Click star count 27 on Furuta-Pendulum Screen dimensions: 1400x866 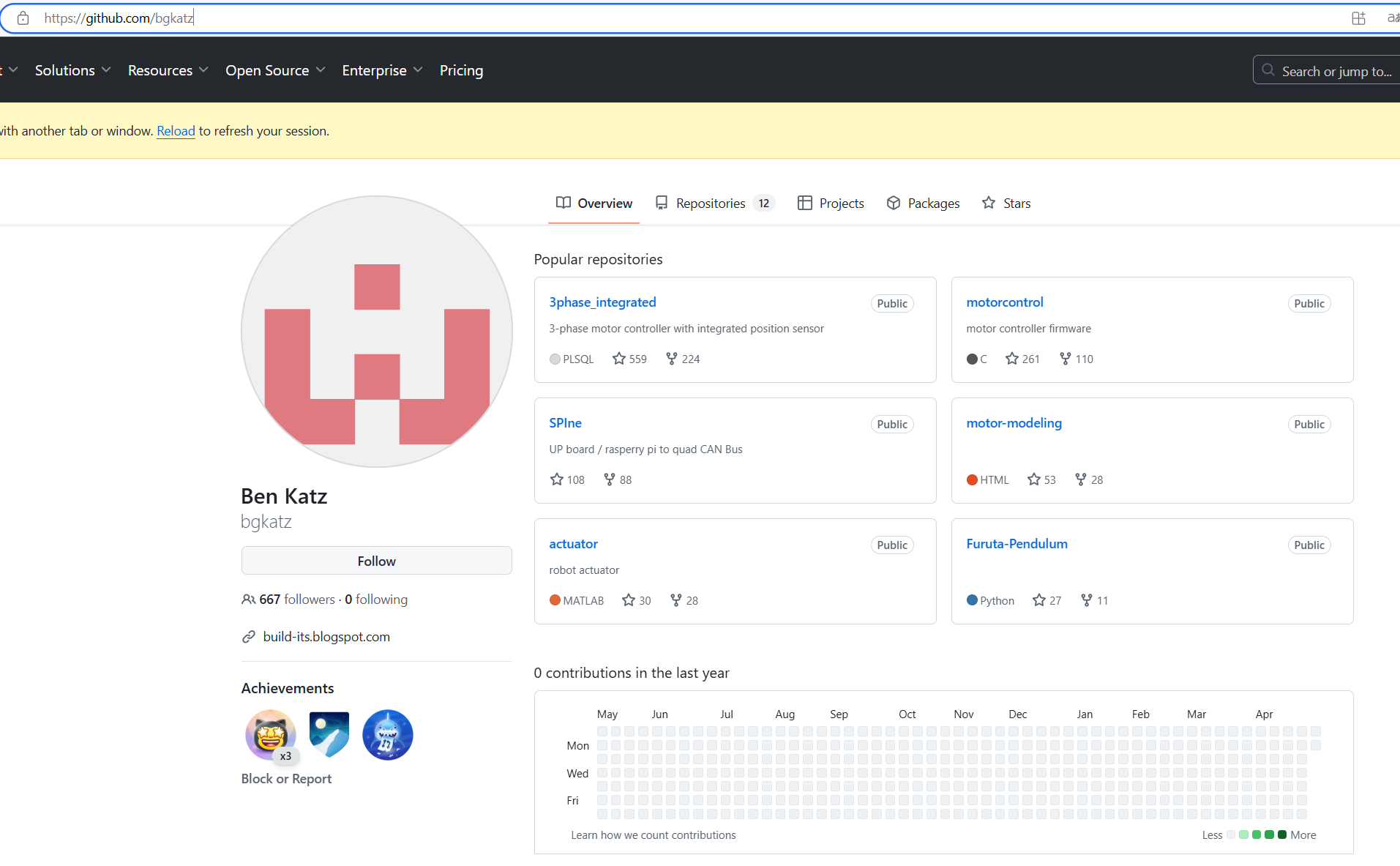pos(1047,600)
